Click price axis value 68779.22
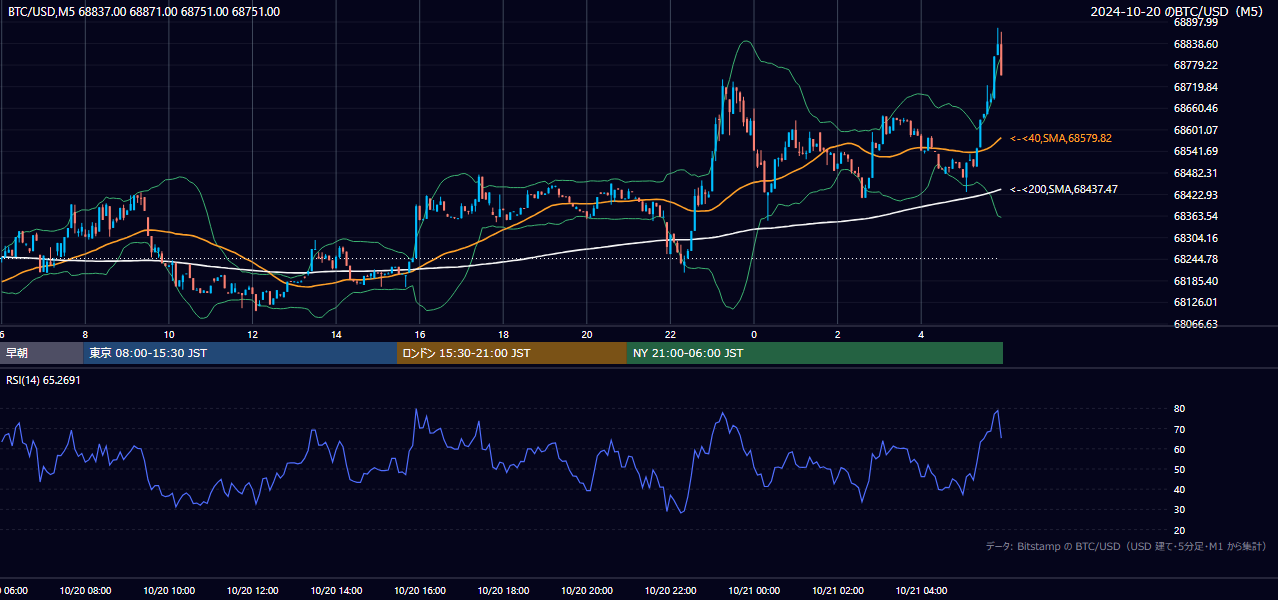Viewport: 1278px width, 600px height. [1196, 65]
